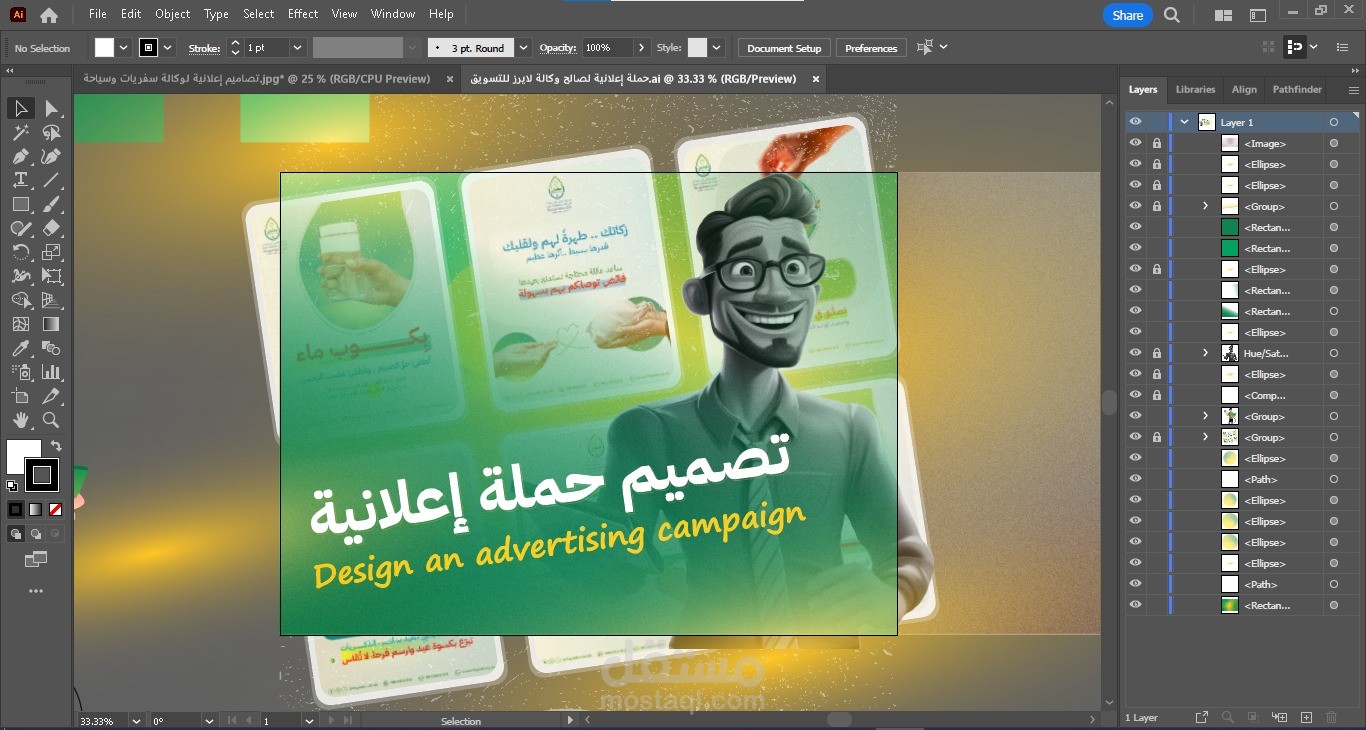This screenshot has height=730, width=1366.
Task: Enable Draw Behind mode
Action: pos(36,534)
